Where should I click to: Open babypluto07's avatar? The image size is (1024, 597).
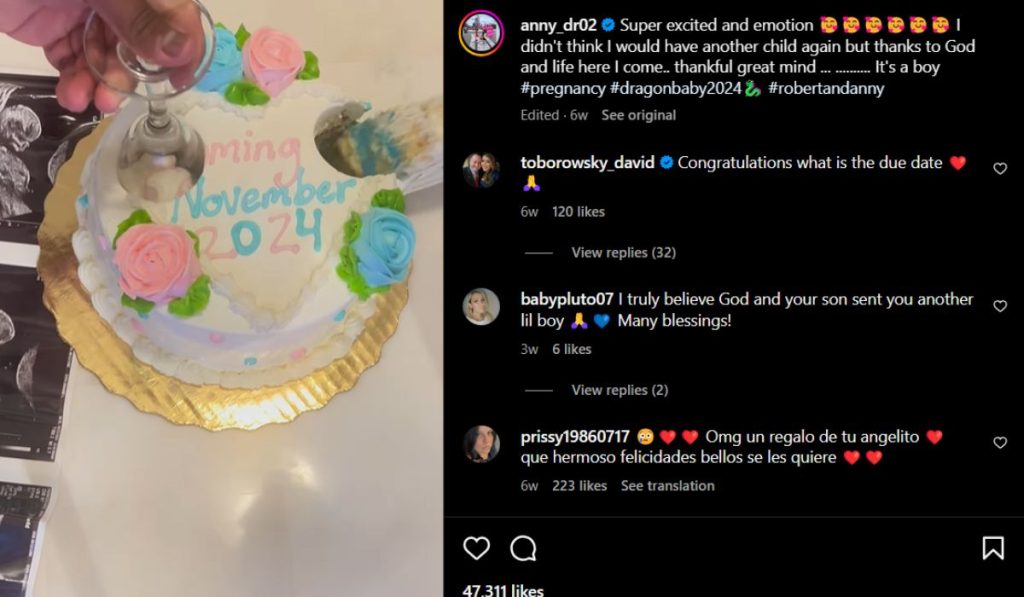tap(481, 307)
